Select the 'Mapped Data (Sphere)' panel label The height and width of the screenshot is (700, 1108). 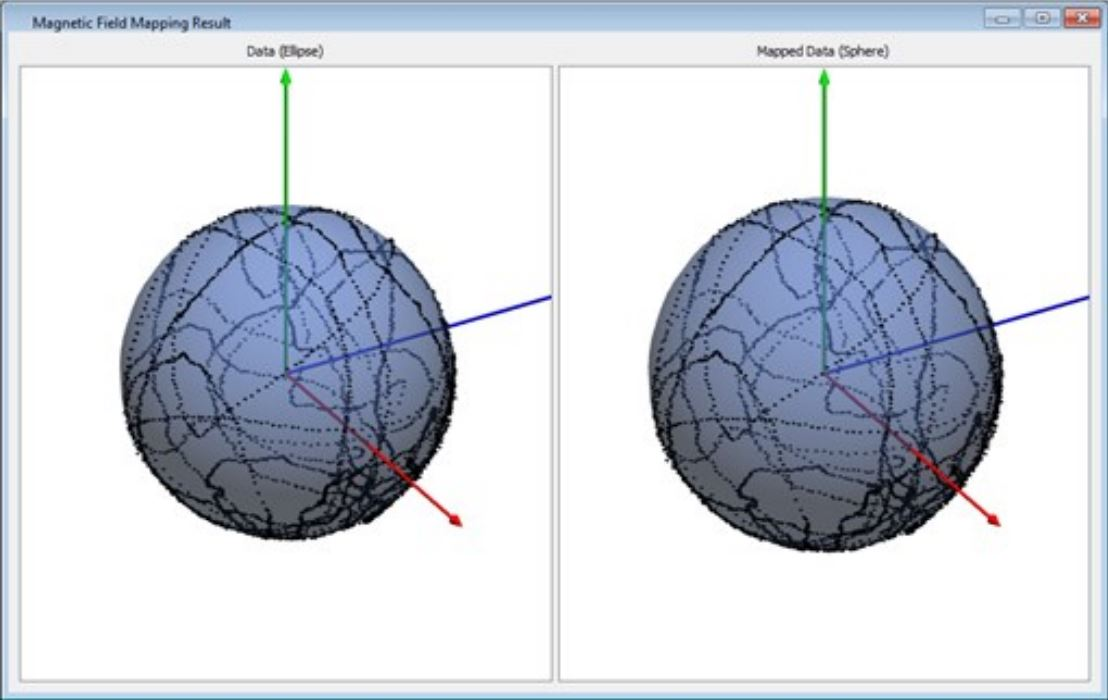[x=824, y=48]
